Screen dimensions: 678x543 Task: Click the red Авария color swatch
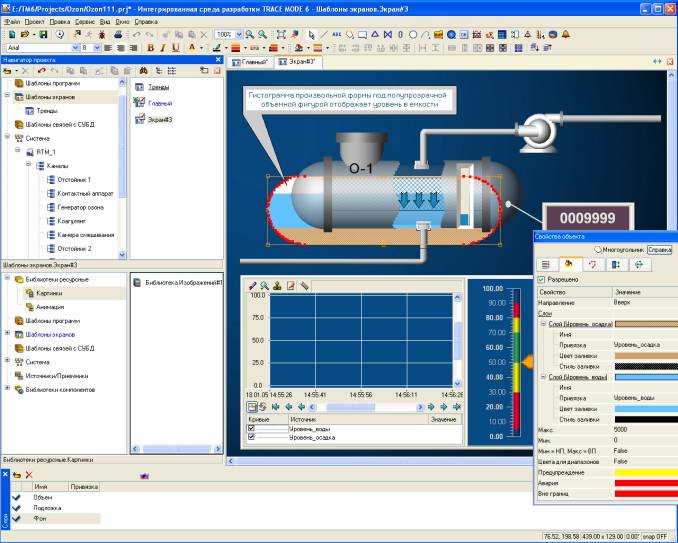coord(644,483)
